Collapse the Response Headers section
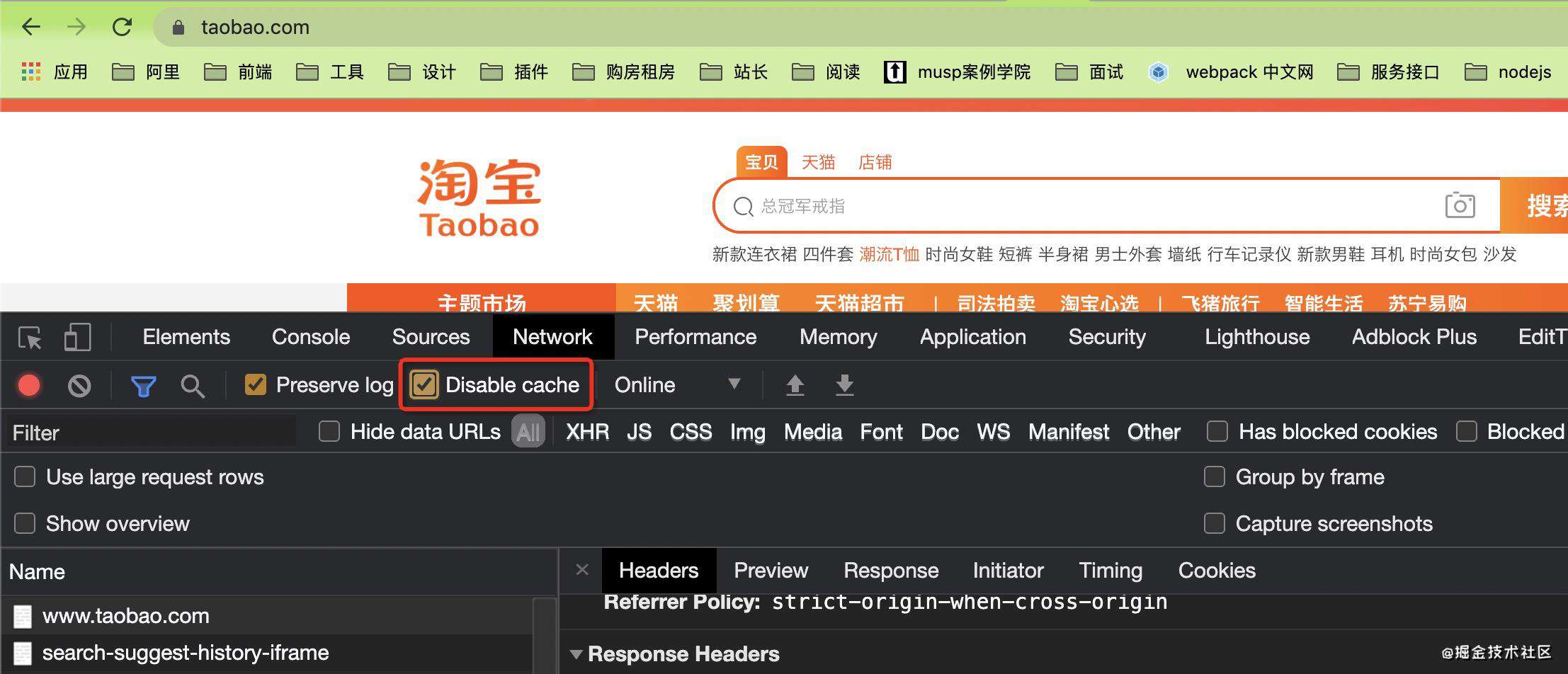This screenshot has width=1568, height=674. pyautogui.click(x=576, y=654)
